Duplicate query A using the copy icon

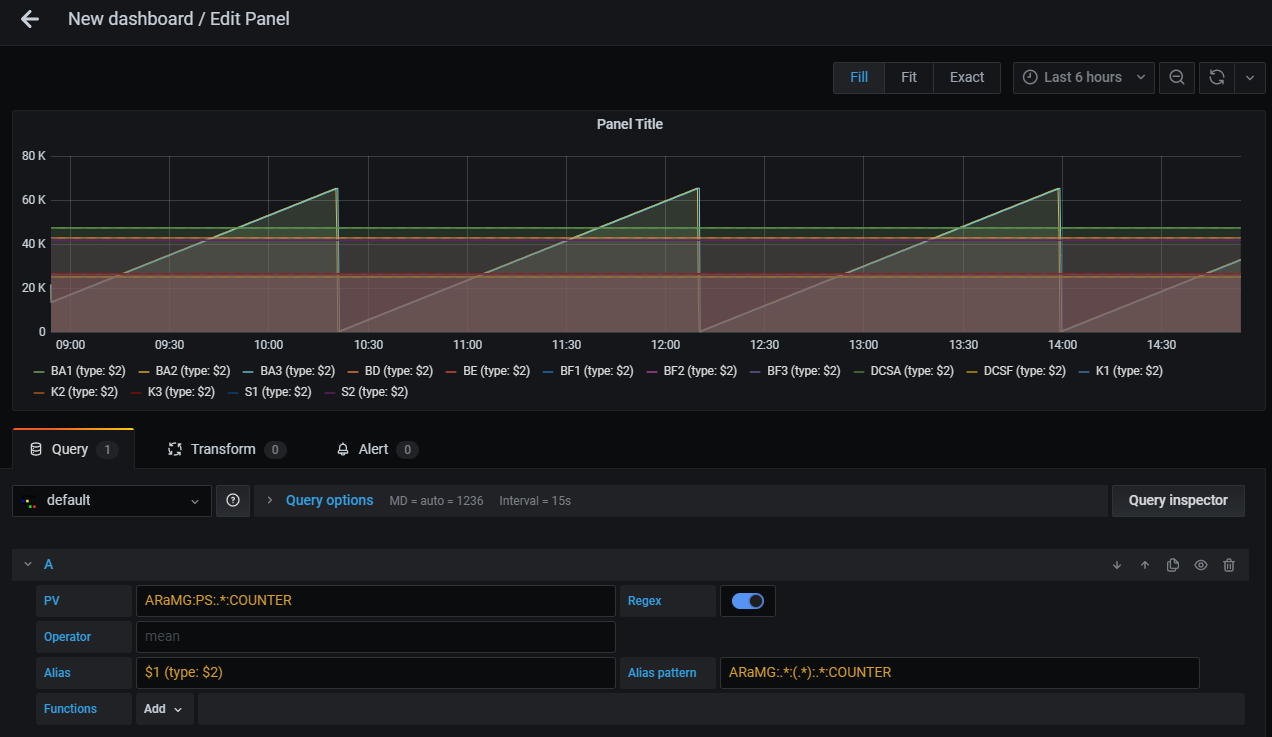pos(1173,565)
